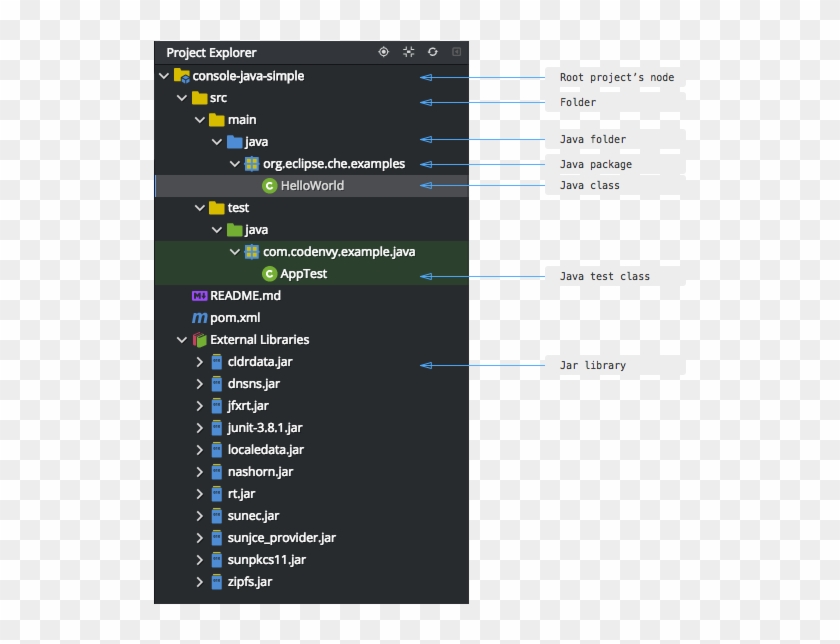Collapse the java folder under test
The width and height of the screenshot is (840, 644).
[x=216, y=230]
